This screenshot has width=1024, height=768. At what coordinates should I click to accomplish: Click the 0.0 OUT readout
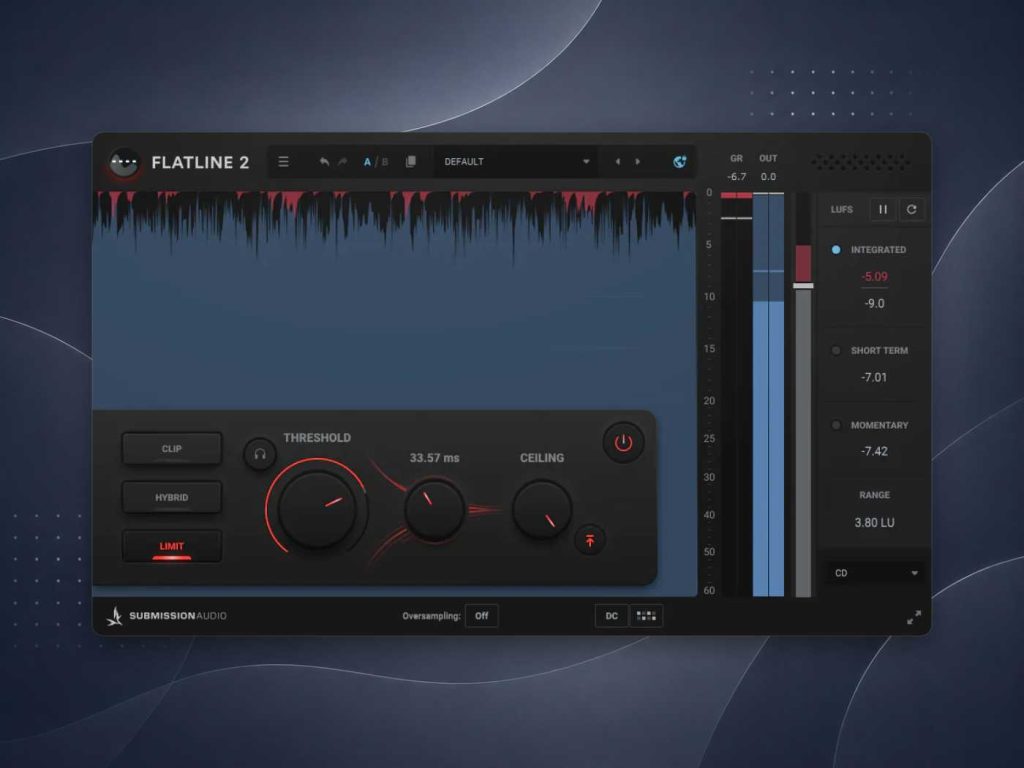click(x=769, y=177)
